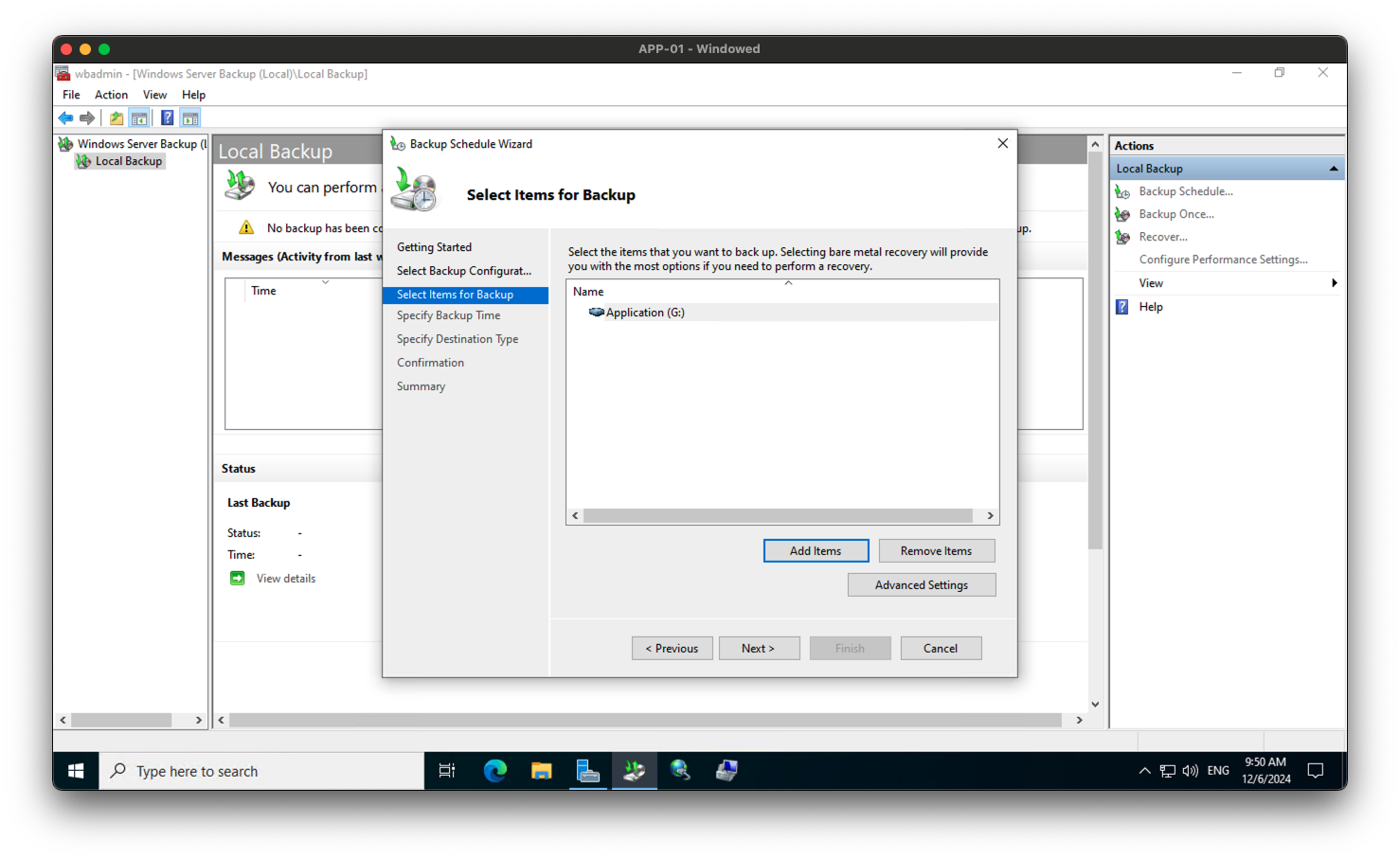Click the Back navigation arrow in the toolbar
The height and width of the screenshot is (860, 1400).
pyautogui.click(x=64, y=117)
